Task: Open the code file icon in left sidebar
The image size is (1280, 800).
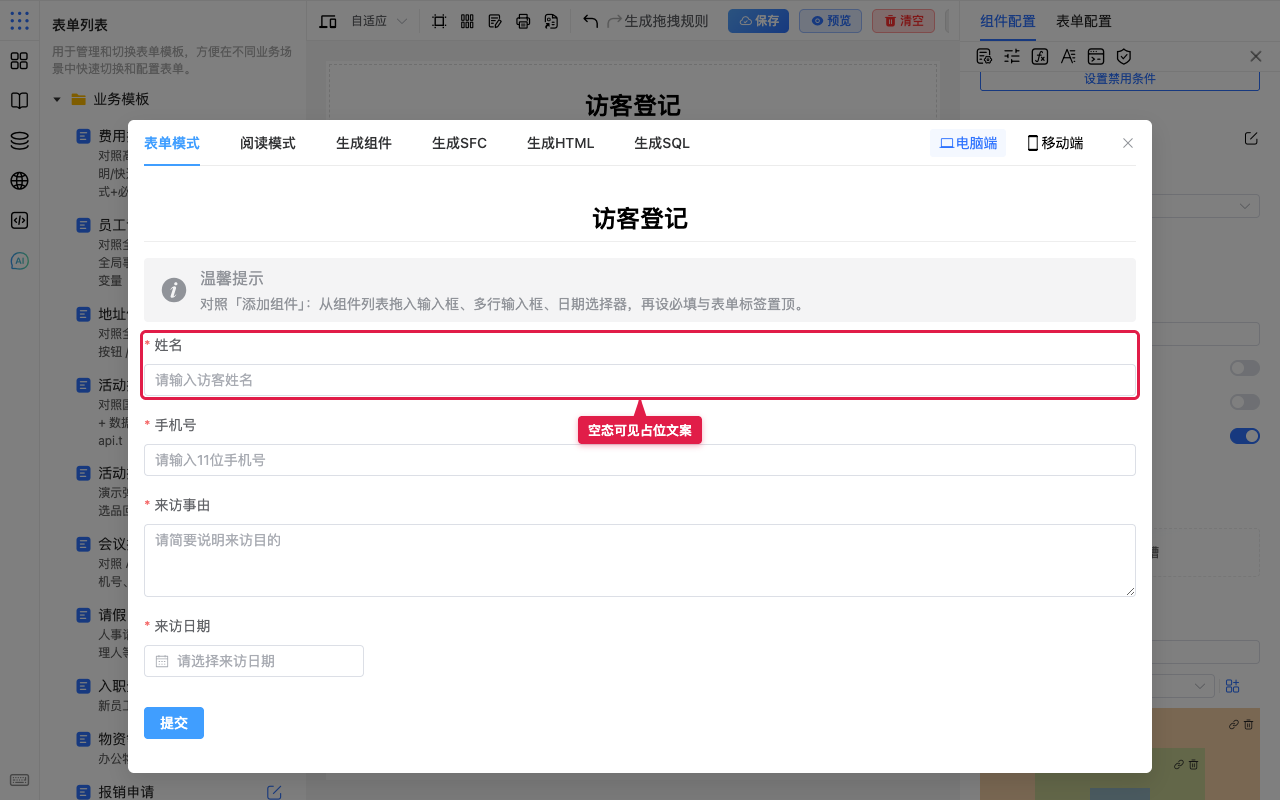Action: pyautogui.click(x=19, y=221)
